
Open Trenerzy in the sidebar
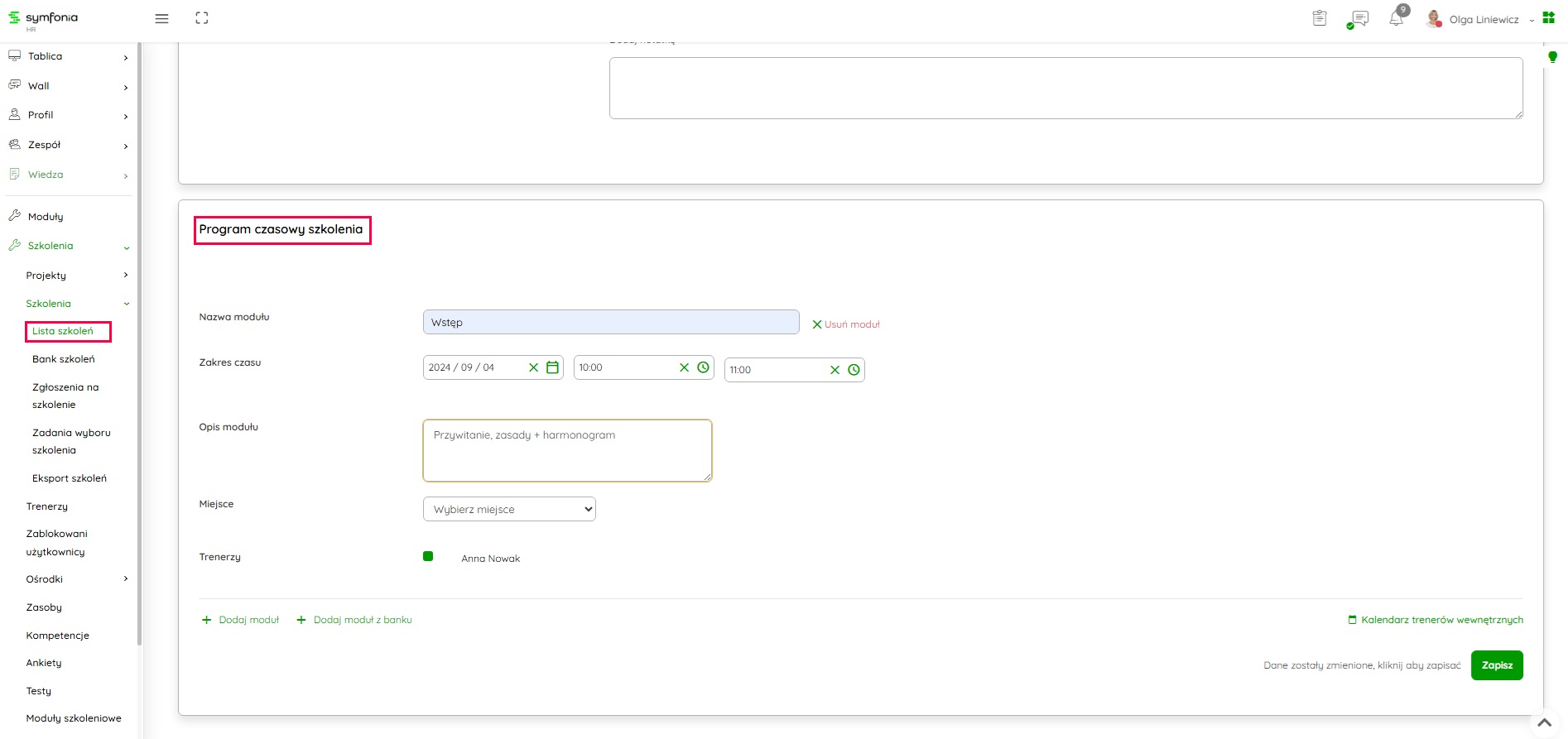(47, 506)
